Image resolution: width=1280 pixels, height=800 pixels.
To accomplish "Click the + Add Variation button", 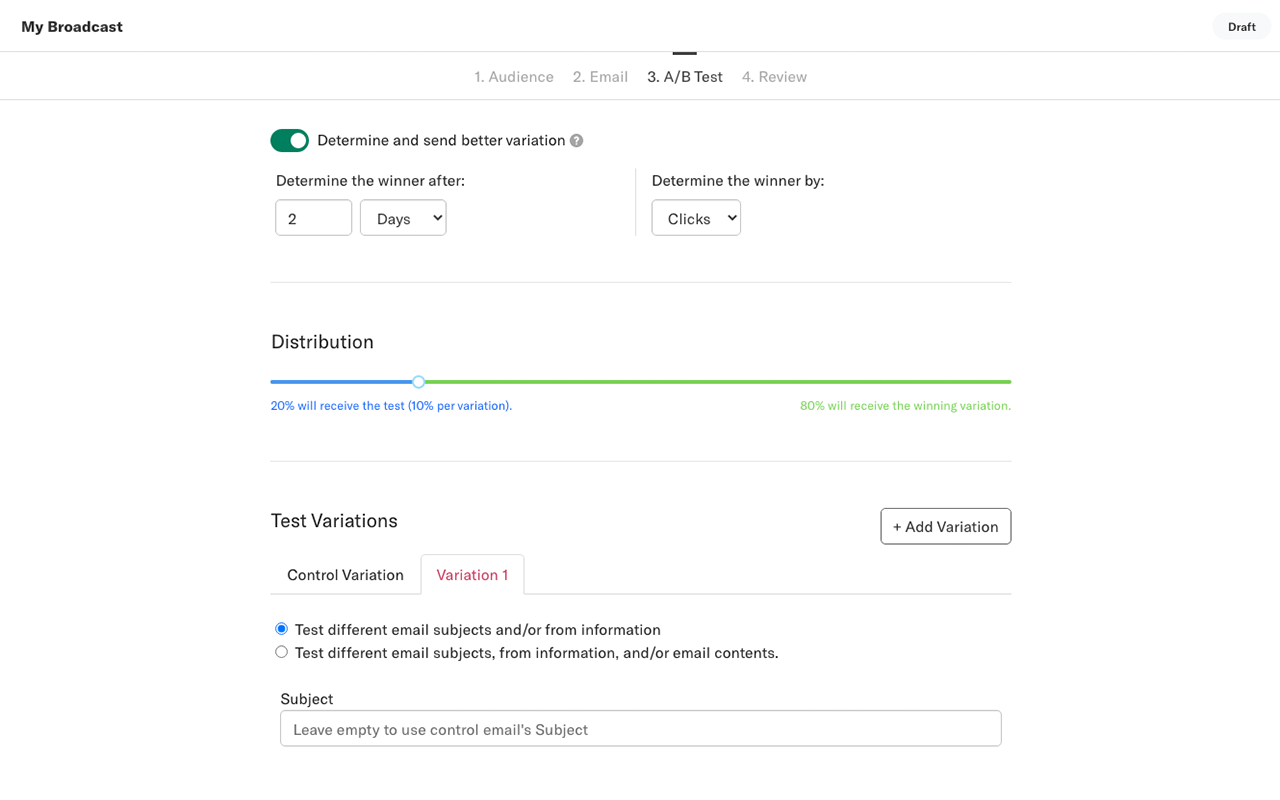I will pyautogui.click(x=945, y=526).
